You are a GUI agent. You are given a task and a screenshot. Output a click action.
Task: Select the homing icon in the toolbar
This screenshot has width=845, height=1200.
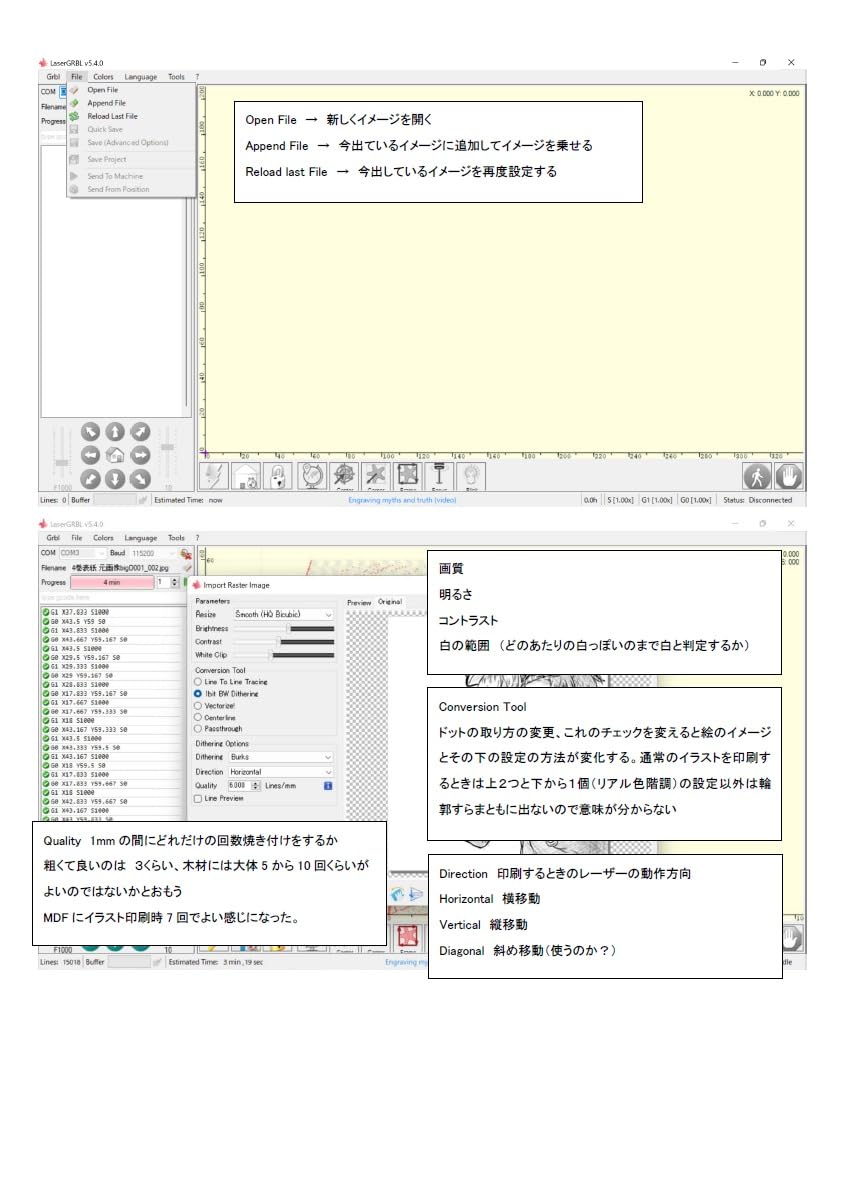click(x=244, y=477)
